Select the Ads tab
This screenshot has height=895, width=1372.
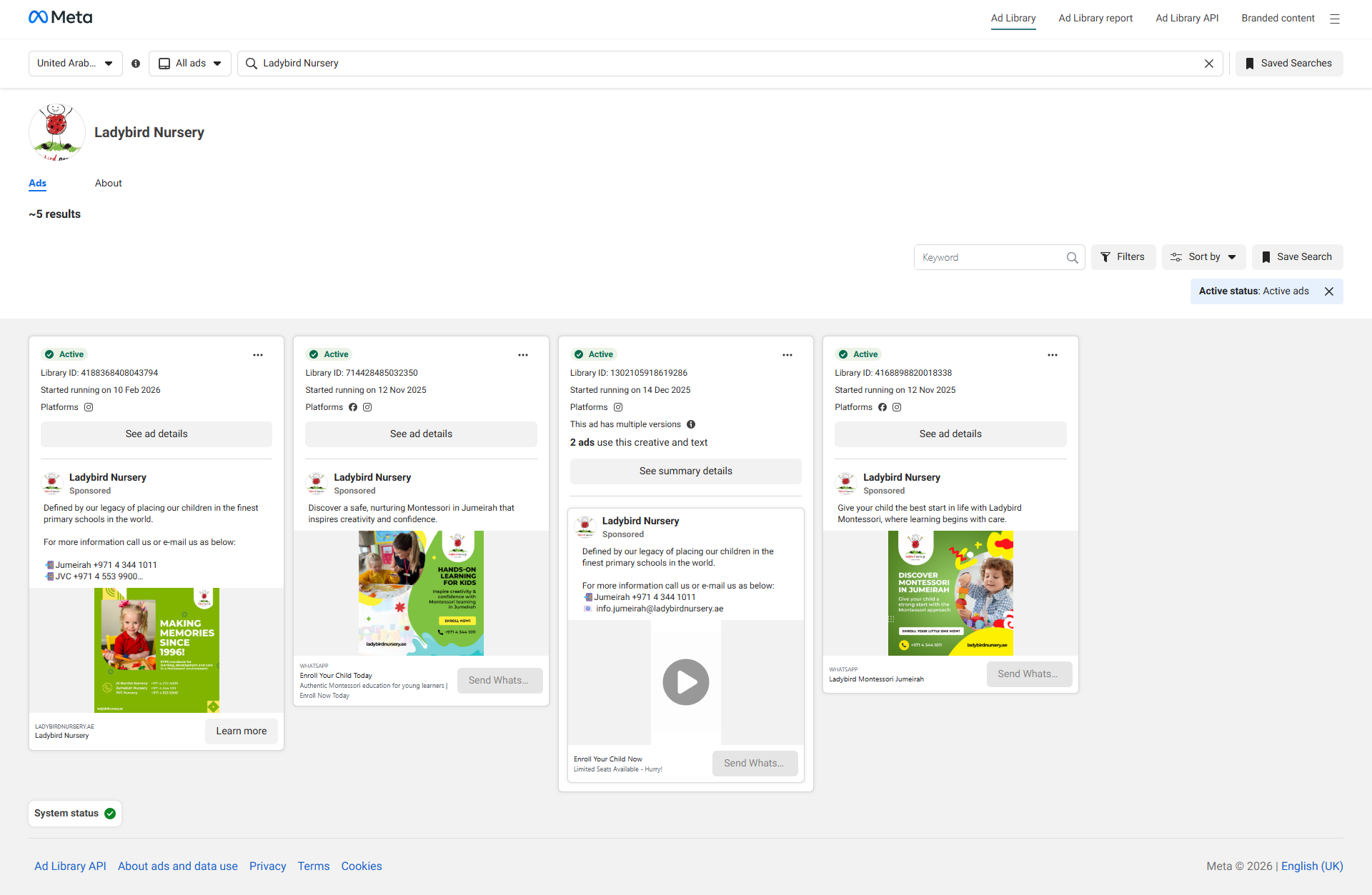tap(38, 184)
